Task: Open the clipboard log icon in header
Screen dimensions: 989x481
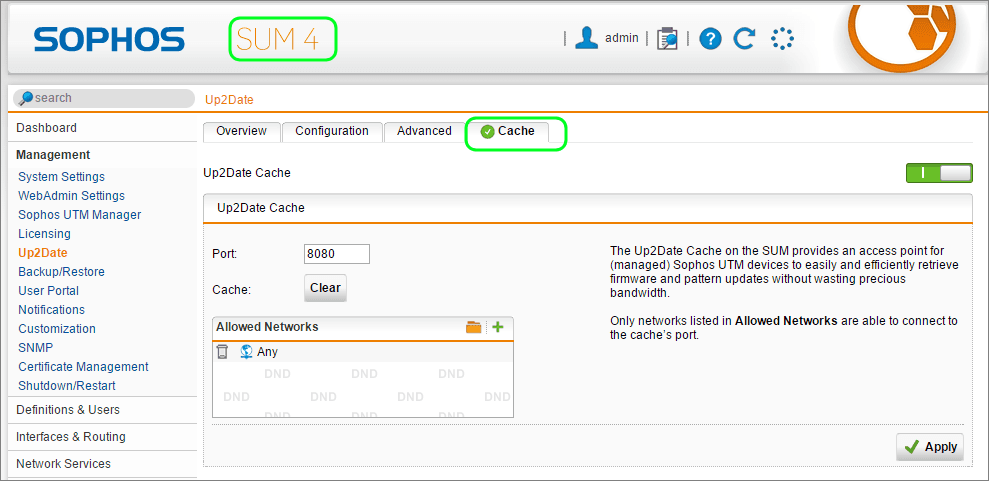Action: pyautogui.click(x=667, y=38)
